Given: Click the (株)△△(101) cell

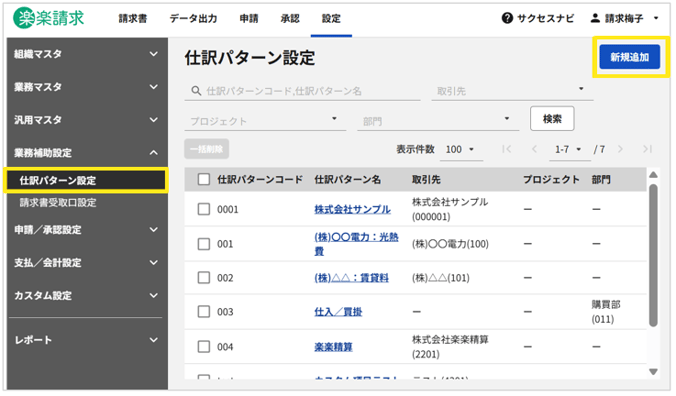Looking at the screenshot, I should 441,278.
